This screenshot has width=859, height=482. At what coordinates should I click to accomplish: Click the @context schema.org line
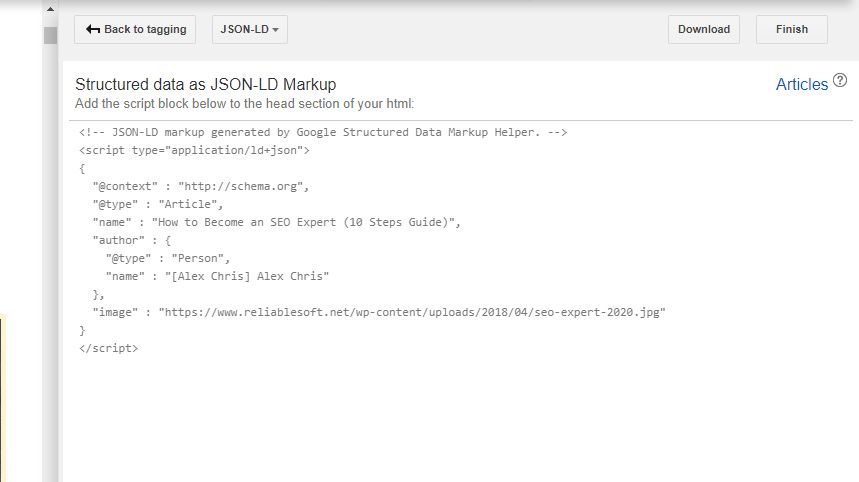[x=201, y=186]
